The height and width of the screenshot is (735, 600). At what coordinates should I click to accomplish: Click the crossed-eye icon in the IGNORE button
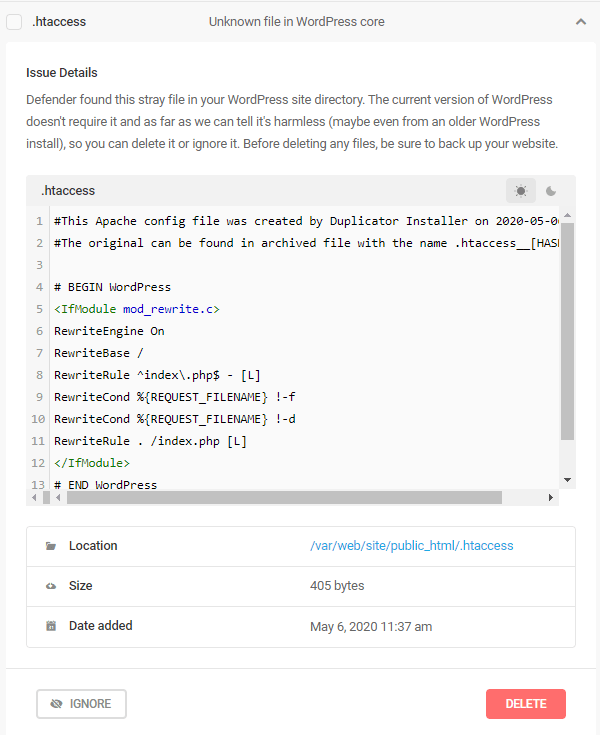[56, 704]
